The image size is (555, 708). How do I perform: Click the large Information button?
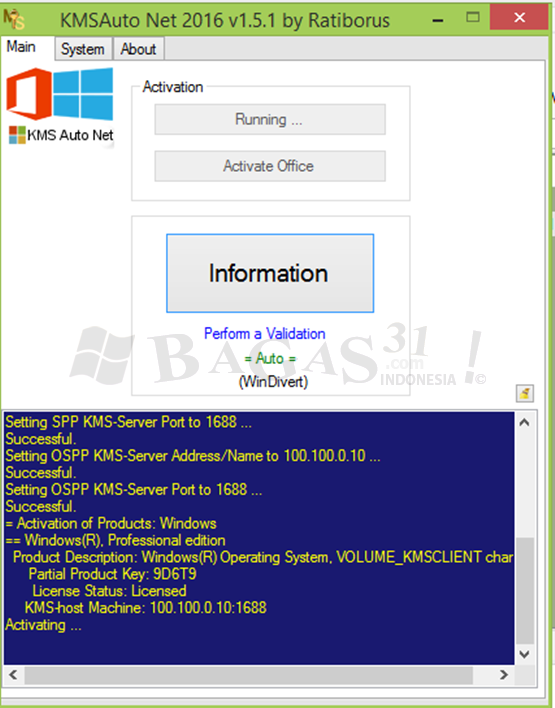[x=270, y=273]
